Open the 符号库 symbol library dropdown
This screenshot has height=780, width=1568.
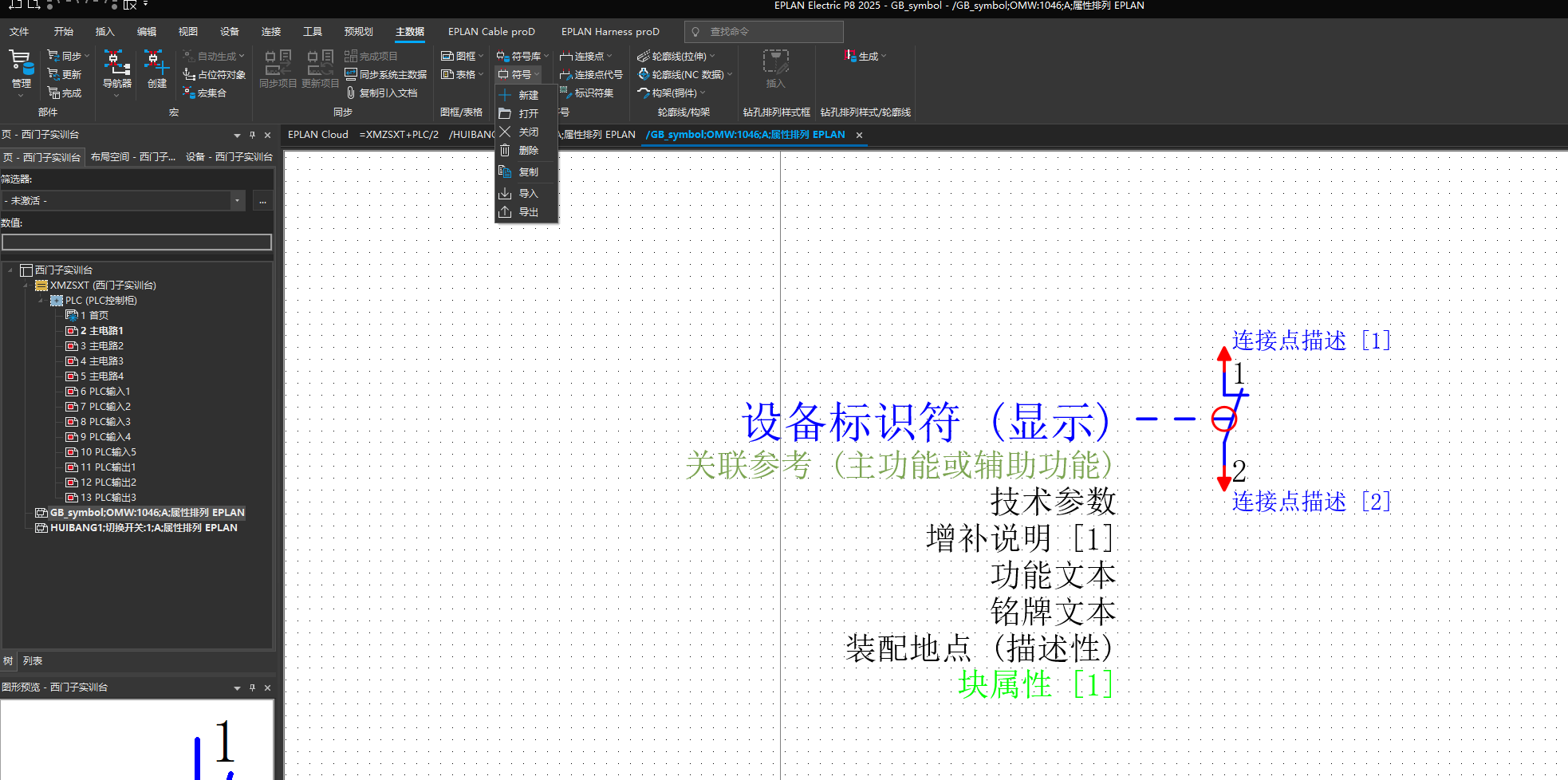tap(522, 56)
